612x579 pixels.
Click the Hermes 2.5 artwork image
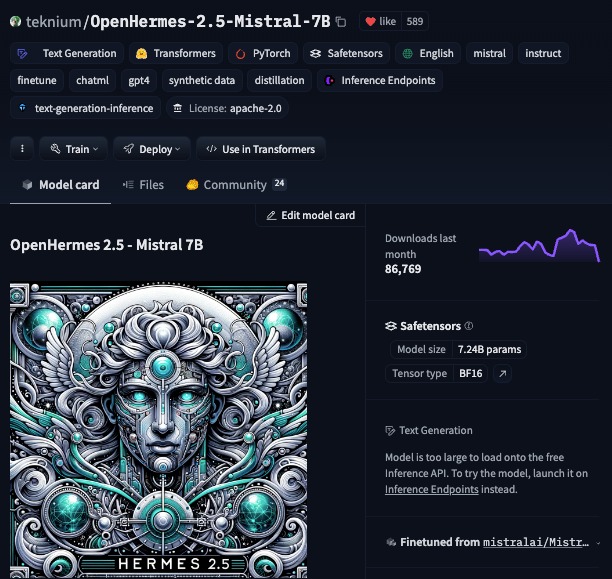158,430
